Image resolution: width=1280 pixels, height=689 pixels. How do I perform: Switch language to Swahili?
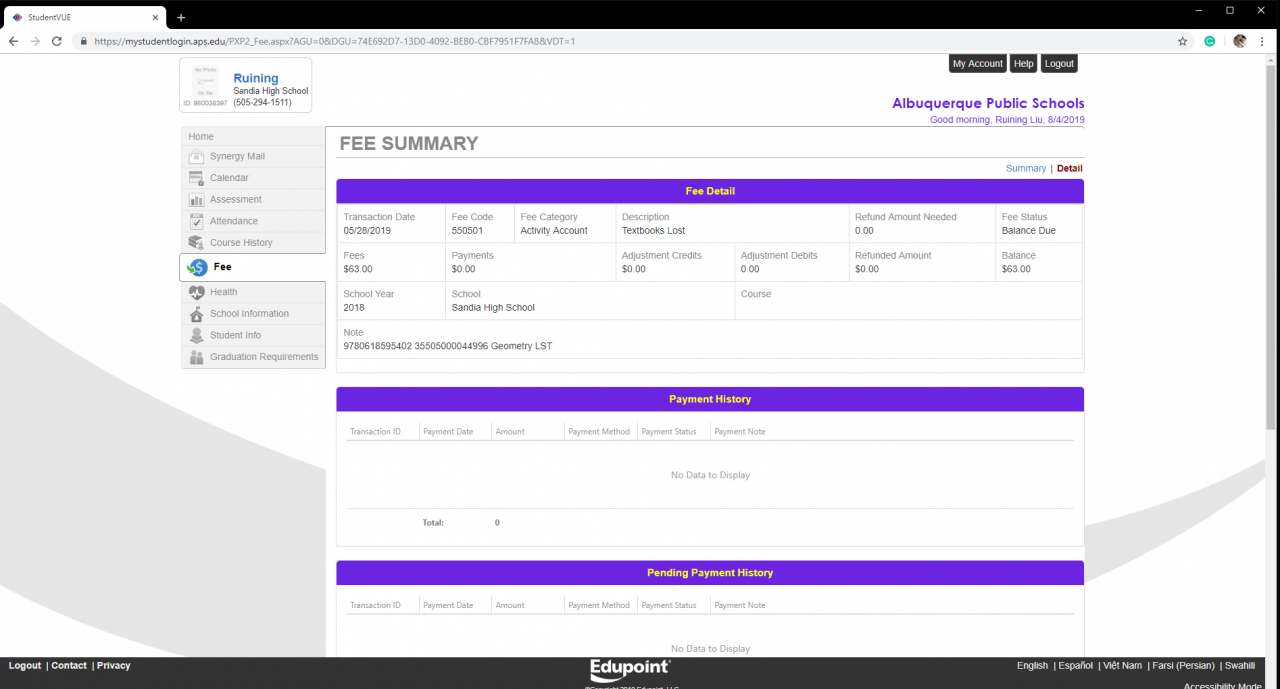click(x=1240, y=665)
